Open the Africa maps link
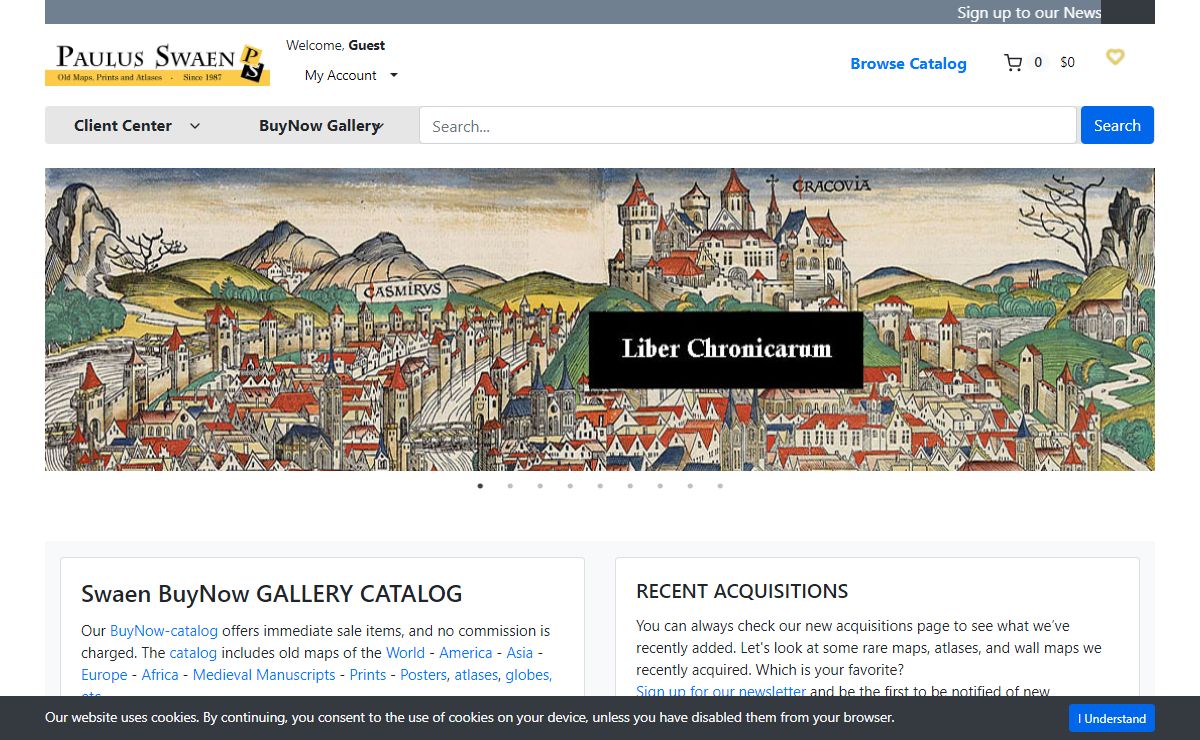The width and height of the screenshot is (1200, 740). pyautogui.click(x=160, y=675)
